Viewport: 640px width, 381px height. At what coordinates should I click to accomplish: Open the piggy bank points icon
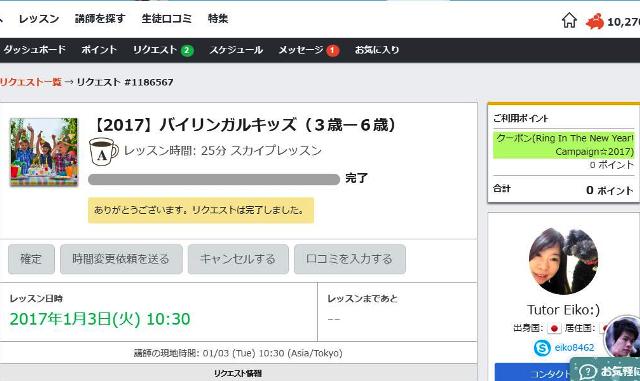pos(595,21)
